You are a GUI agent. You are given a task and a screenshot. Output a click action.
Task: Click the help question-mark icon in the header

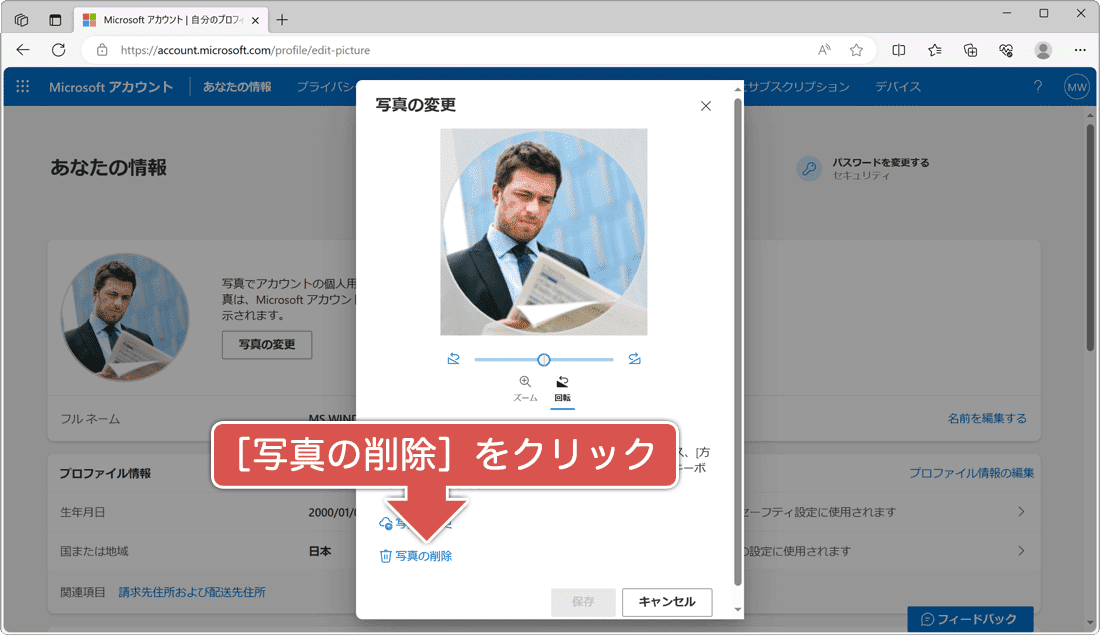coord(1037,86)
